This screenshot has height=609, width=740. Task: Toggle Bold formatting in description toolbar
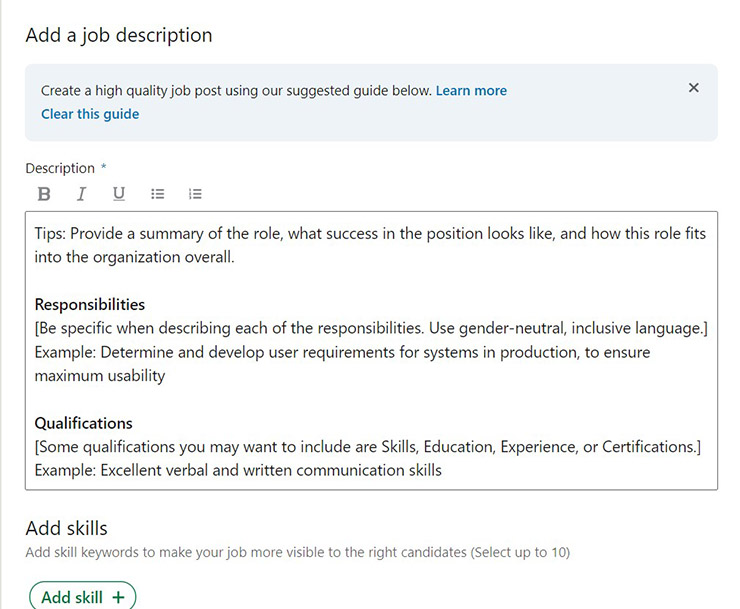[x=44, y=194]
